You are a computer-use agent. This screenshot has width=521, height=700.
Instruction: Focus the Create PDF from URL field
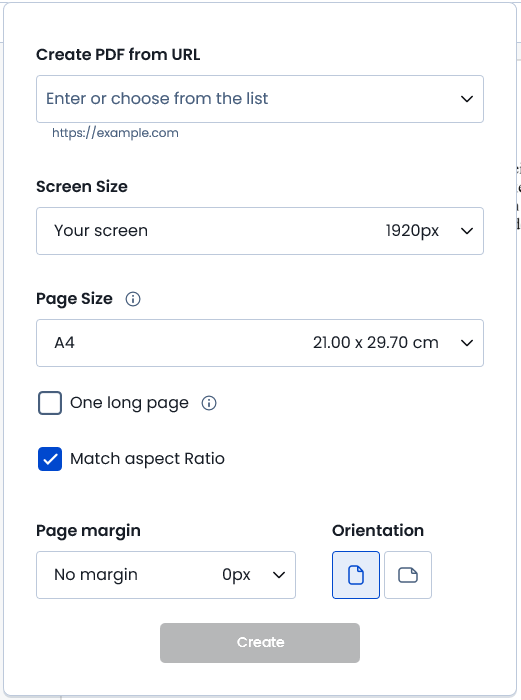[260, 99]
